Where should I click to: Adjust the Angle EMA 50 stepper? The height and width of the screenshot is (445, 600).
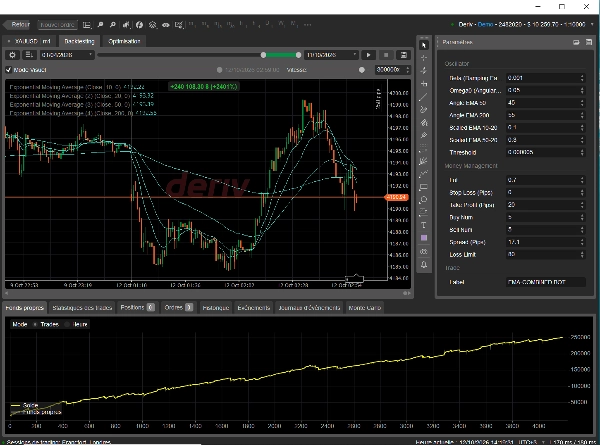click(582, 103)
